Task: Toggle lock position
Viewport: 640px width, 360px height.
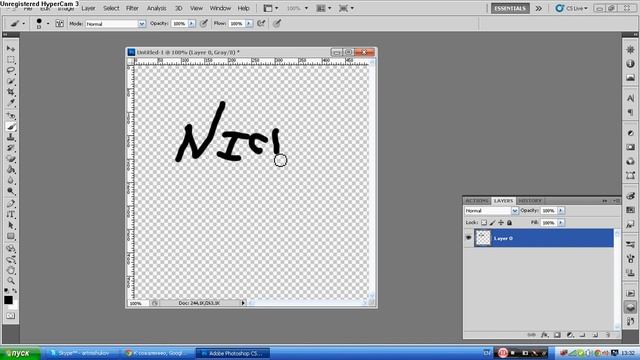Action: click(x=501, y=223)
